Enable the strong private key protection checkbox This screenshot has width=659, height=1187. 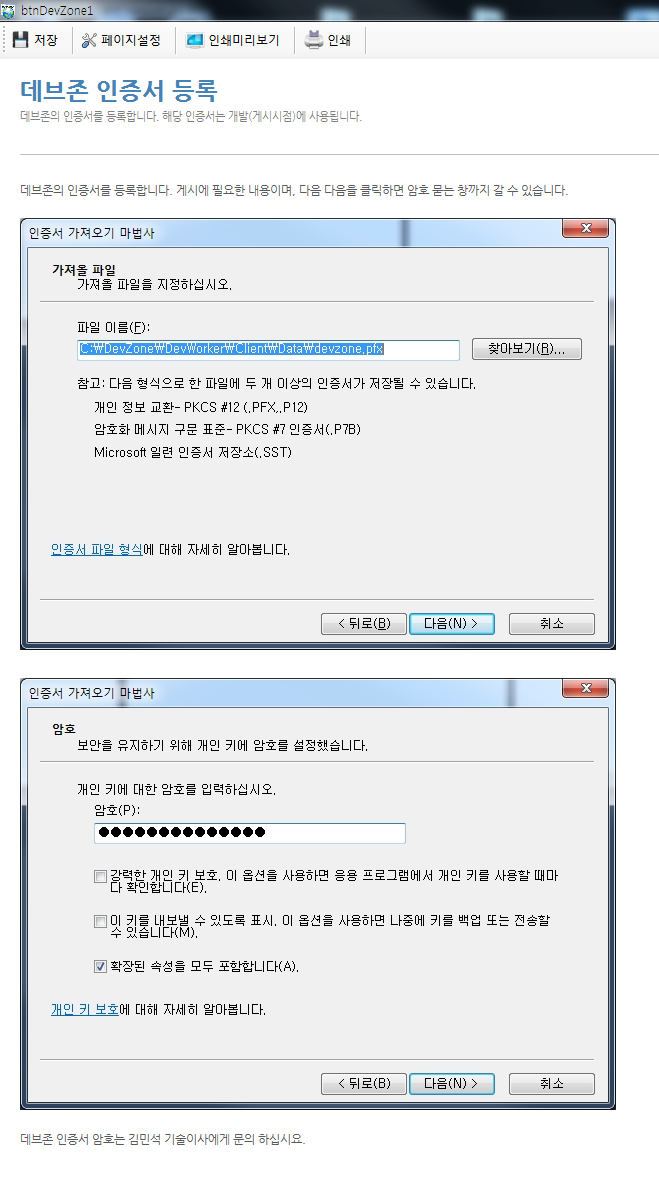click(100, 877)
